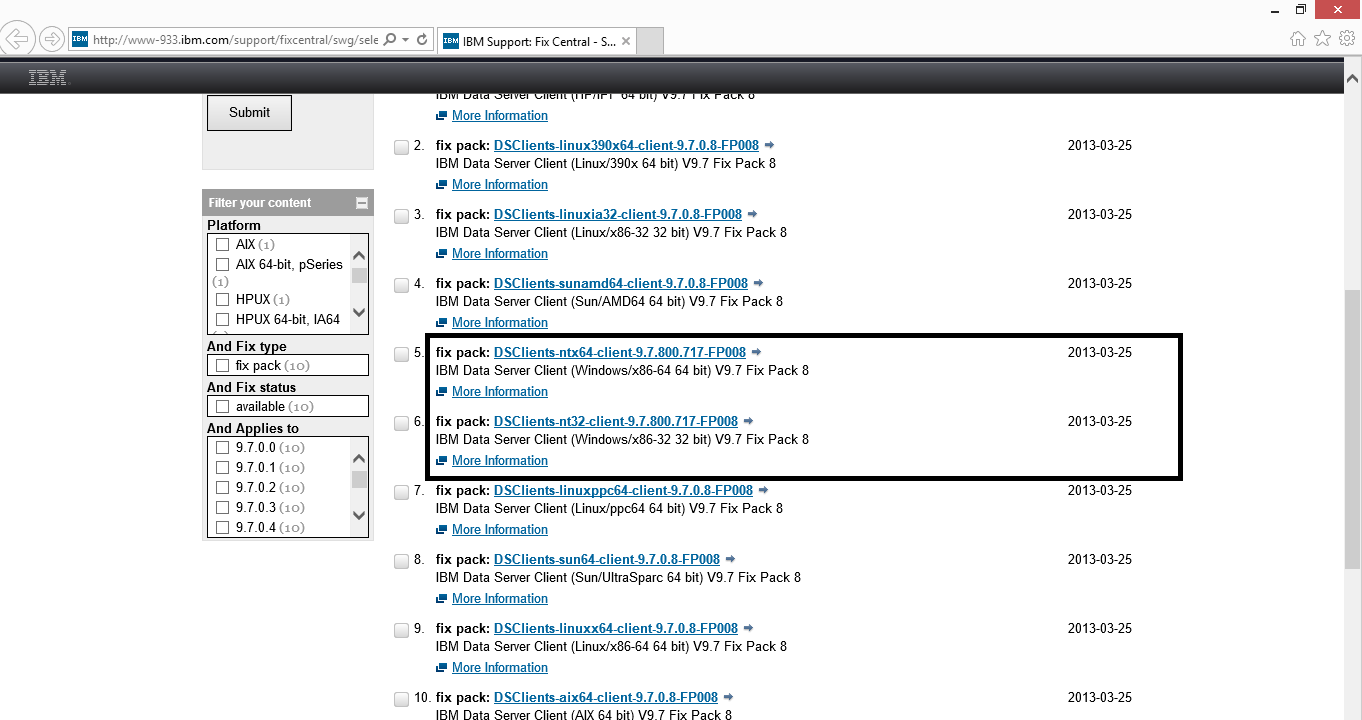Open DSClients-sun64-client-9.7.0.8-FP008 link
Screen dimensions: 1362x720
607,560
